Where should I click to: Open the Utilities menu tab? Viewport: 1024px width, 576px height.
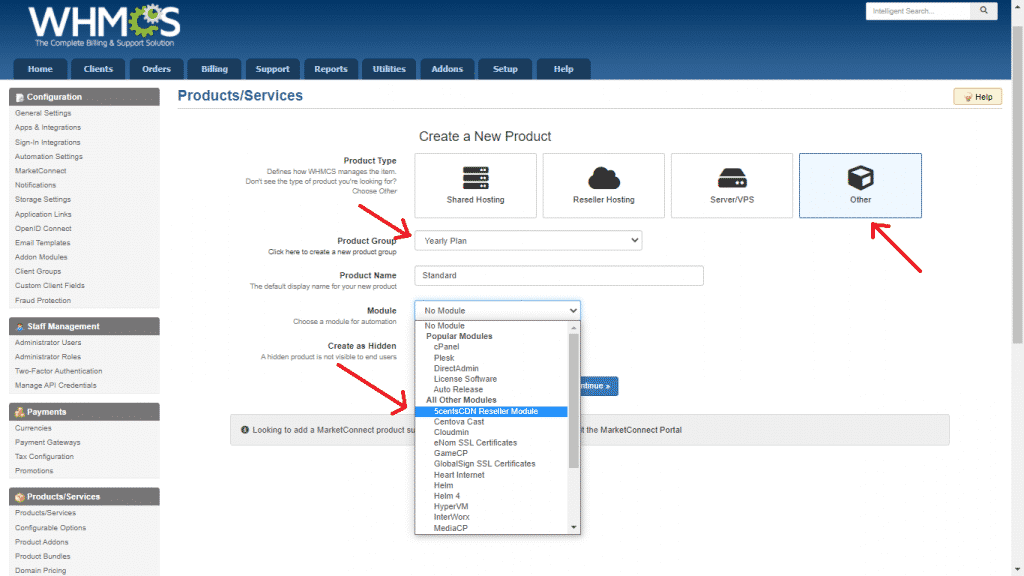click(389, 69)
